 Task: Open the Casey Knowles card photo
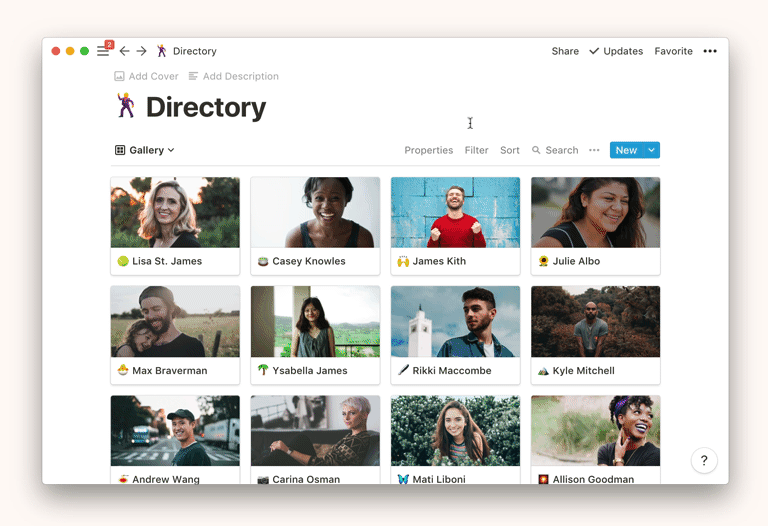[315, 212]
